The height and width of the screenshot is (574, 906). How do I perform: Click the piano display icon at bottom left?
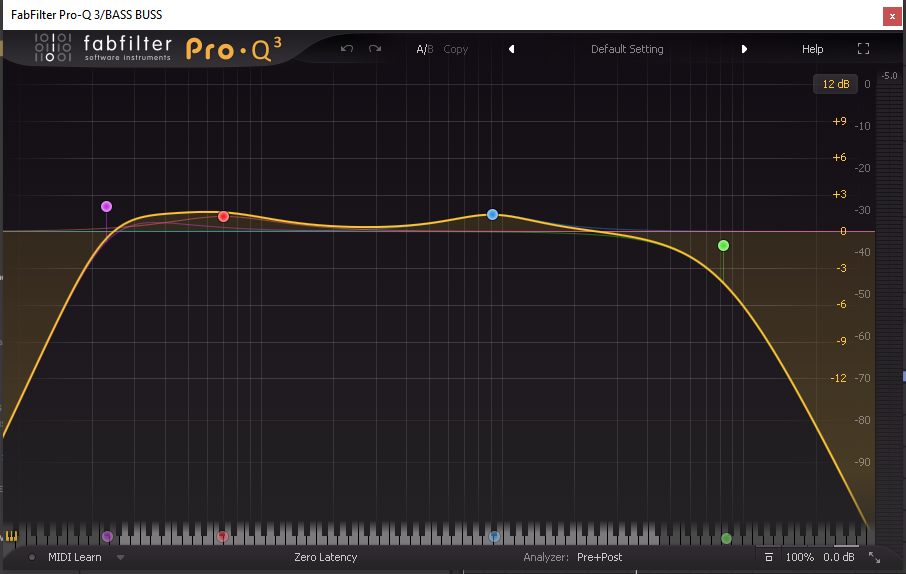click(12, 537)
